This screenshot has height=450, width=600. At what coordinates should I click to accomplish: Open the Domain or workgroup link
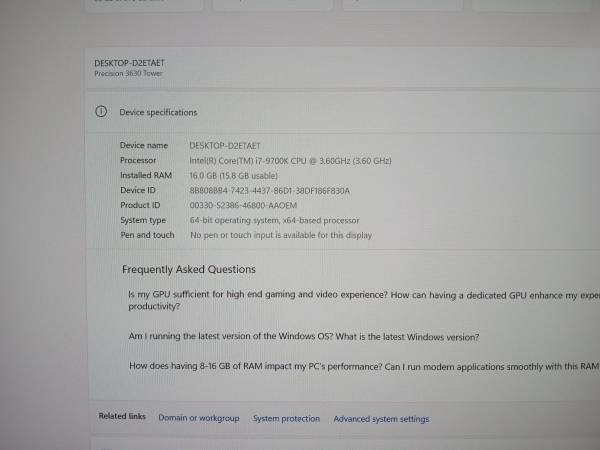[x=199, y=418]
